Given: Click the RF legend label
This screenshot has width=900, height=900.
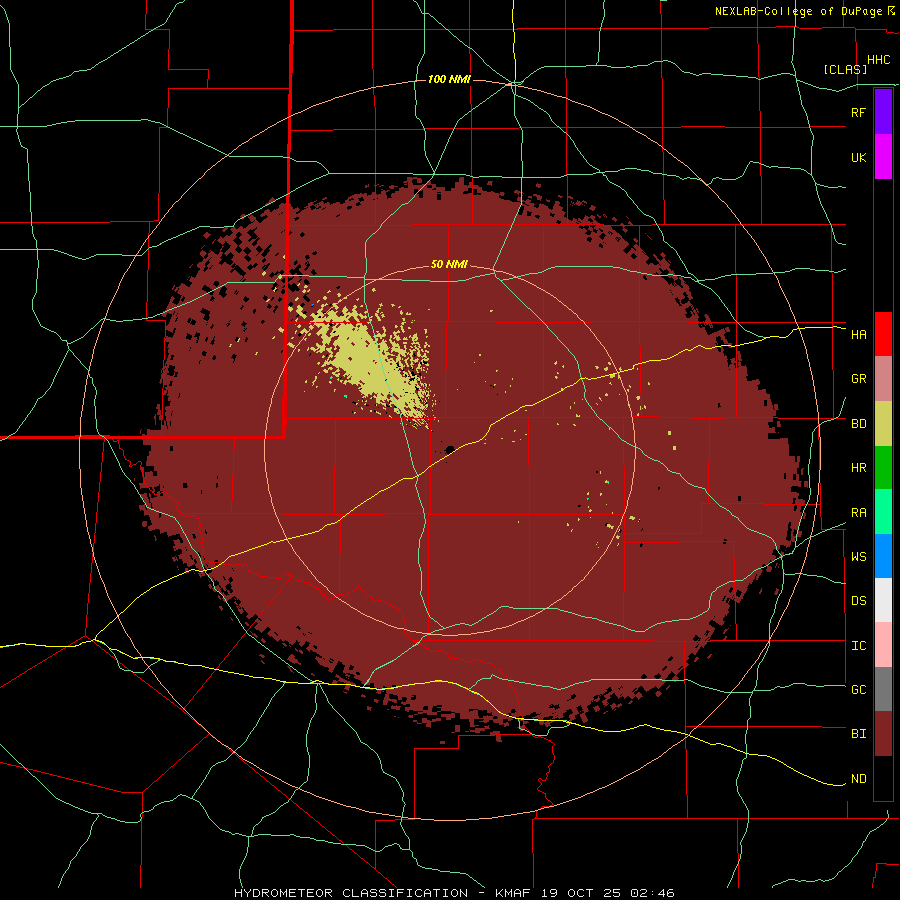Looking at the screenshot, I should coord(858,112).
